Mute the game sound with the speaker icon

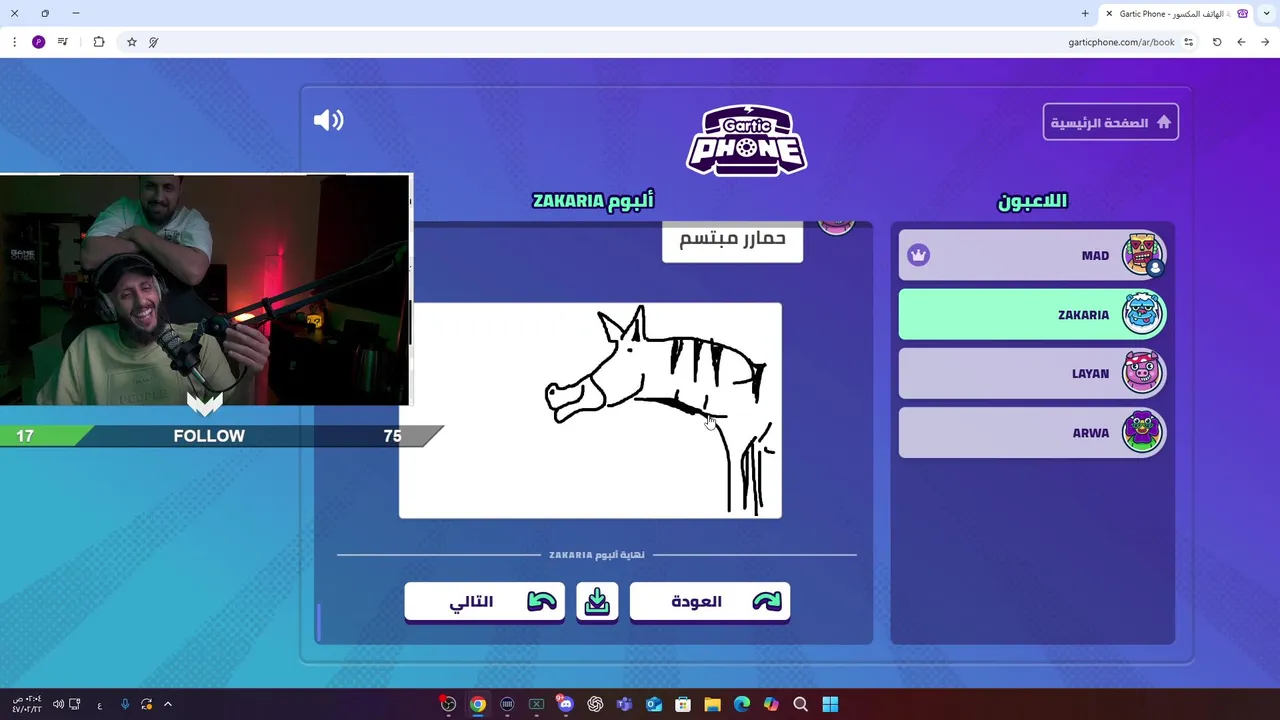coord(328,120)
